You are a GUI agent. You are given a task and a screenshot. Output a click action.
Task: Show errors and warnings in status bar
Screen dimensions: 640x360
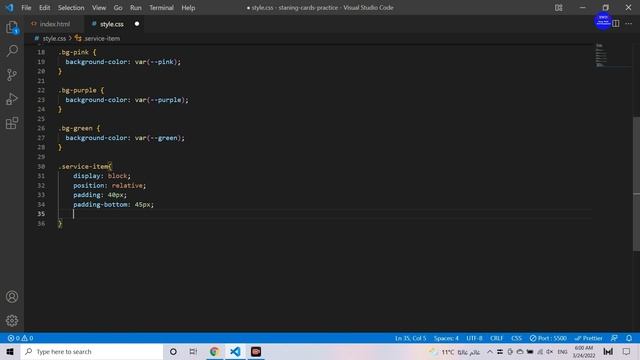(x=20, y=338)
